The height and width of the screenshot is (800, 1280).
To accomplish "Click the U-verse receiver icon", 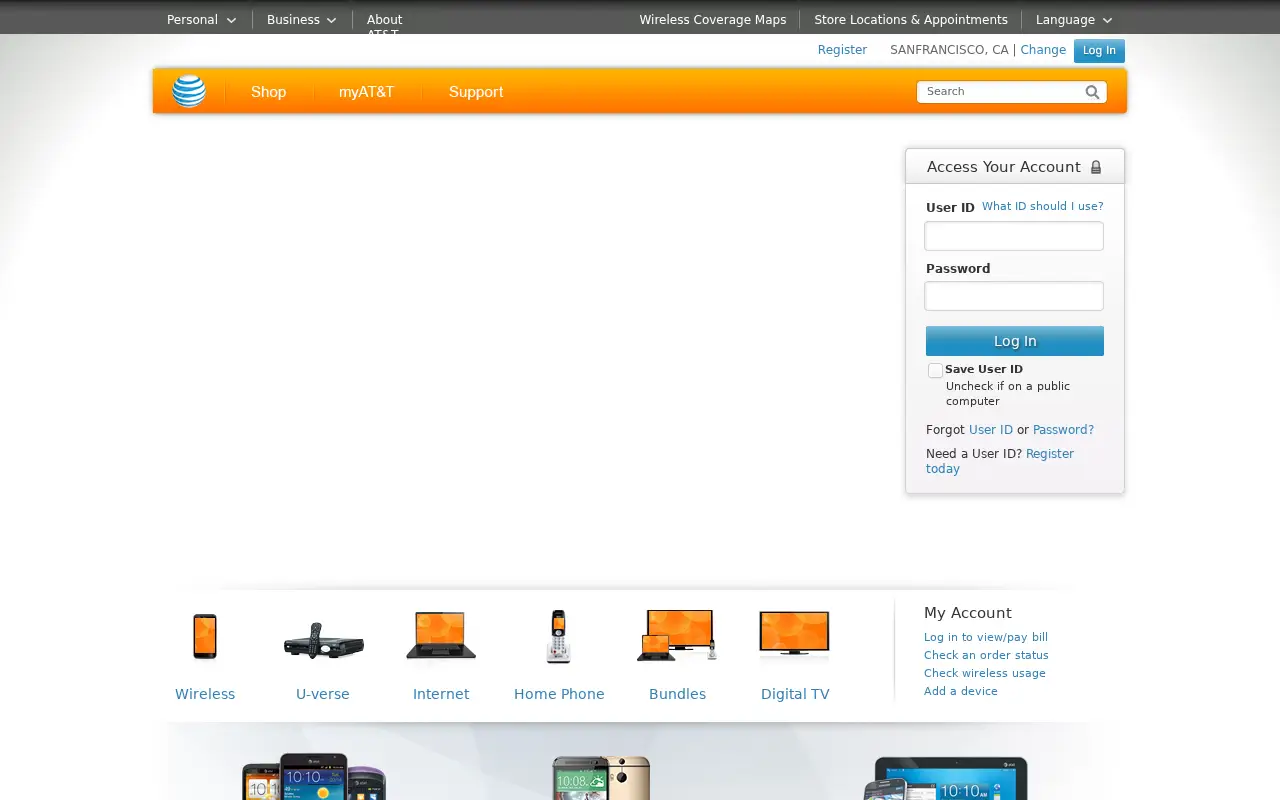I will click(323, 640).
